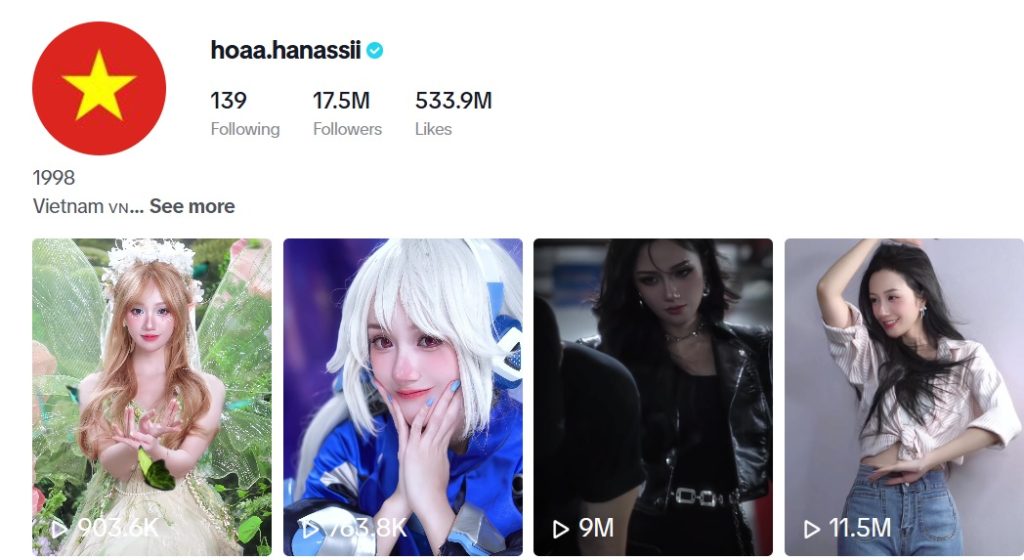Open the black leather jacket video thumbnail
Screen dimensions: 1024x560
(653, 397)
